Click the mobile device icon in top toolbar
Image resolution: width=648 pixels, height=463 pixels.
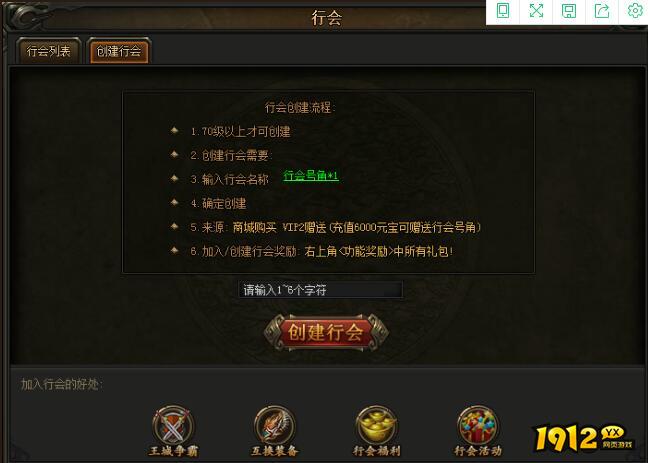(x=503, y=10)
